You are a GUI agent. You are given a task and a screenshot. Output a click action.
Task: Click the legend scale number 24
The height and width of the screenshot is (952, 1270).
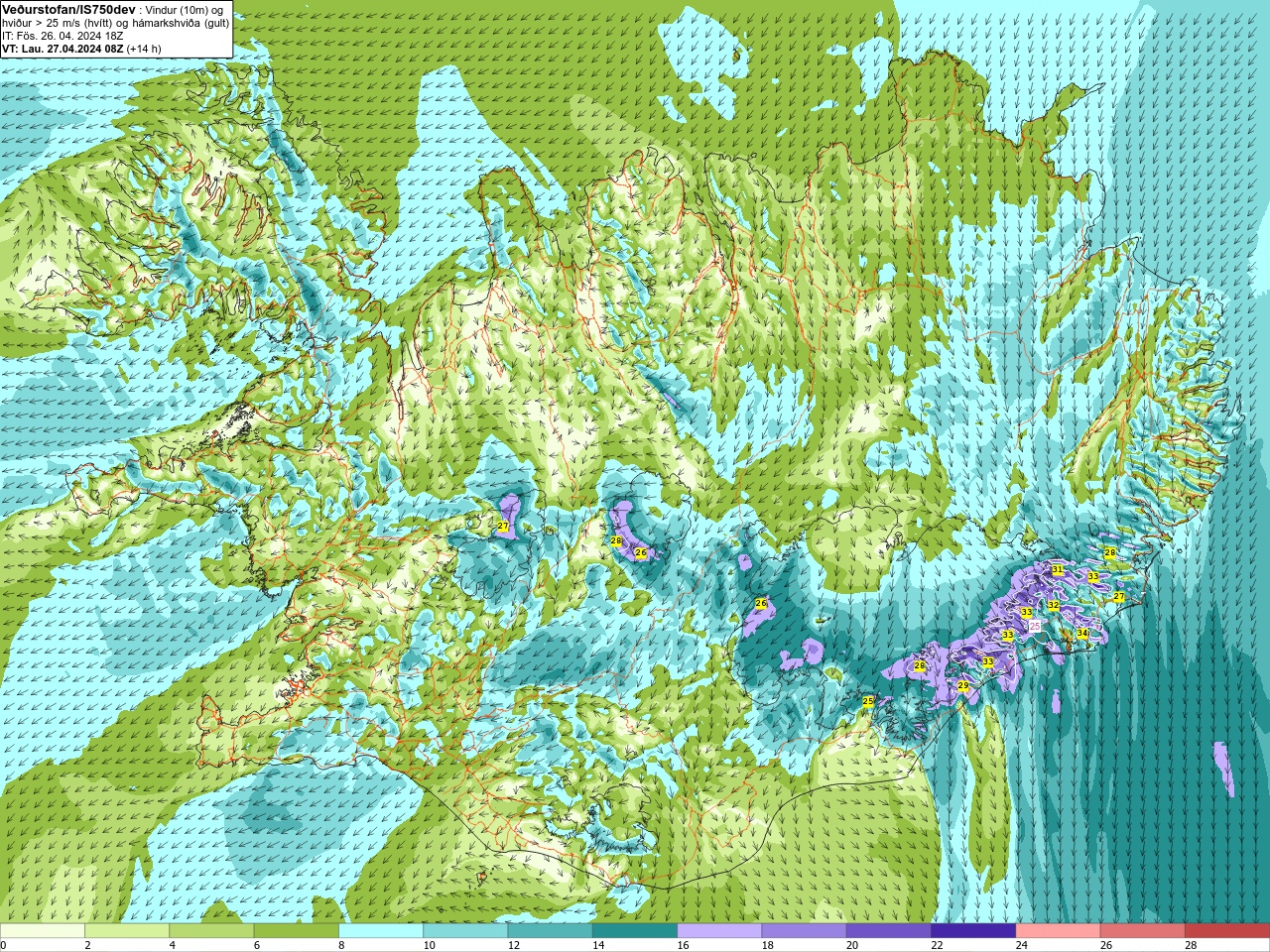click(1022, 945)
